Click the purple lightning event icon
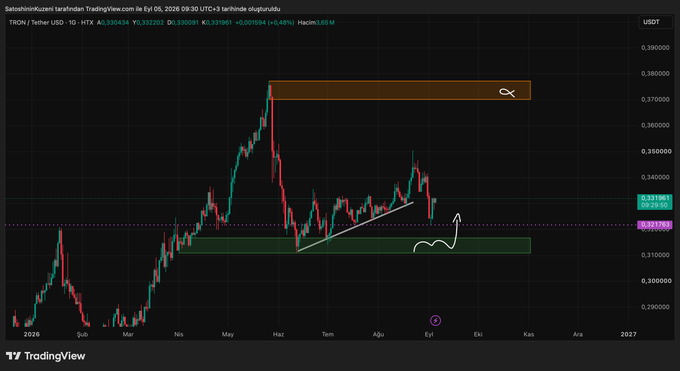This screenshot has width=680, height=371. tap(435, 320)
